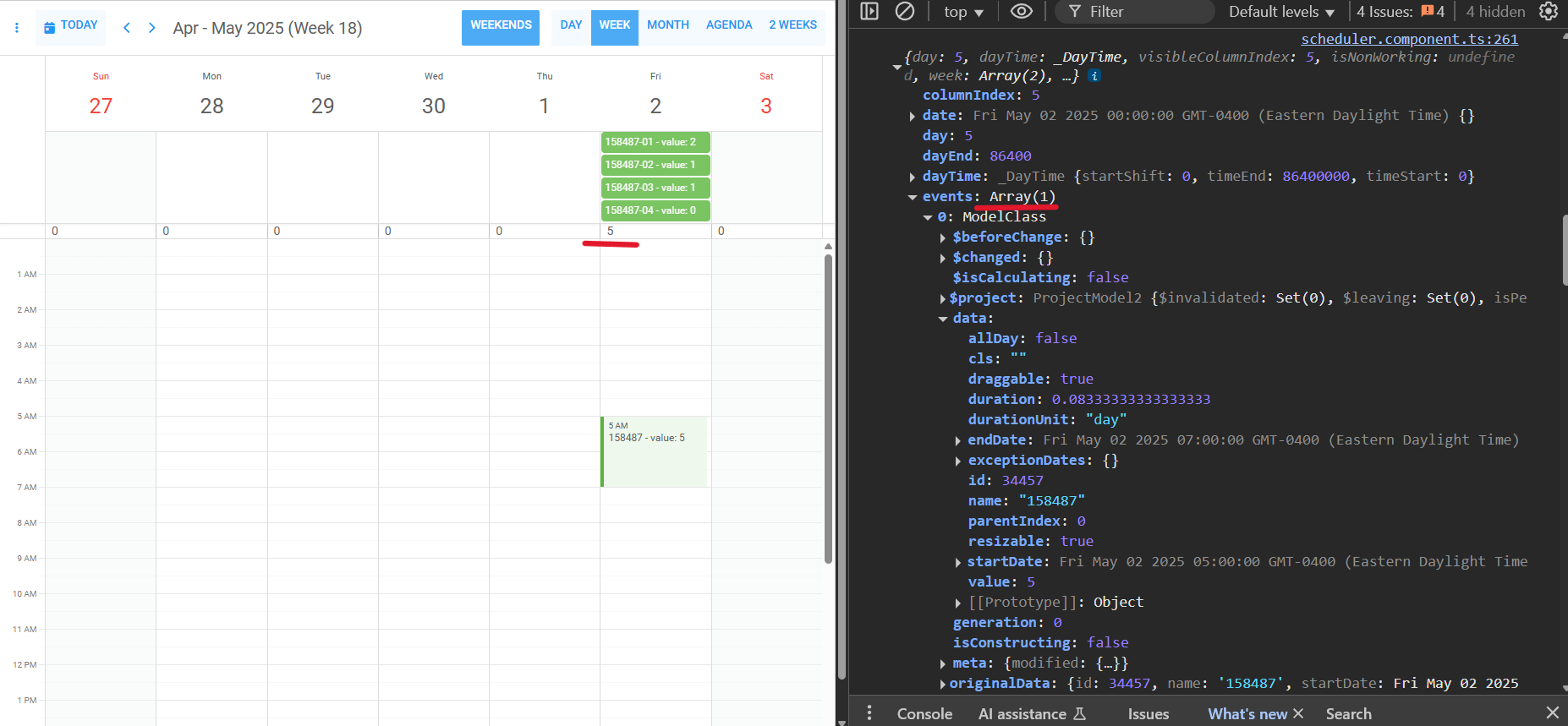Switch to AGENDA view
The width and height of the screenshot is (1568, 726).
[x=729, y=27]
